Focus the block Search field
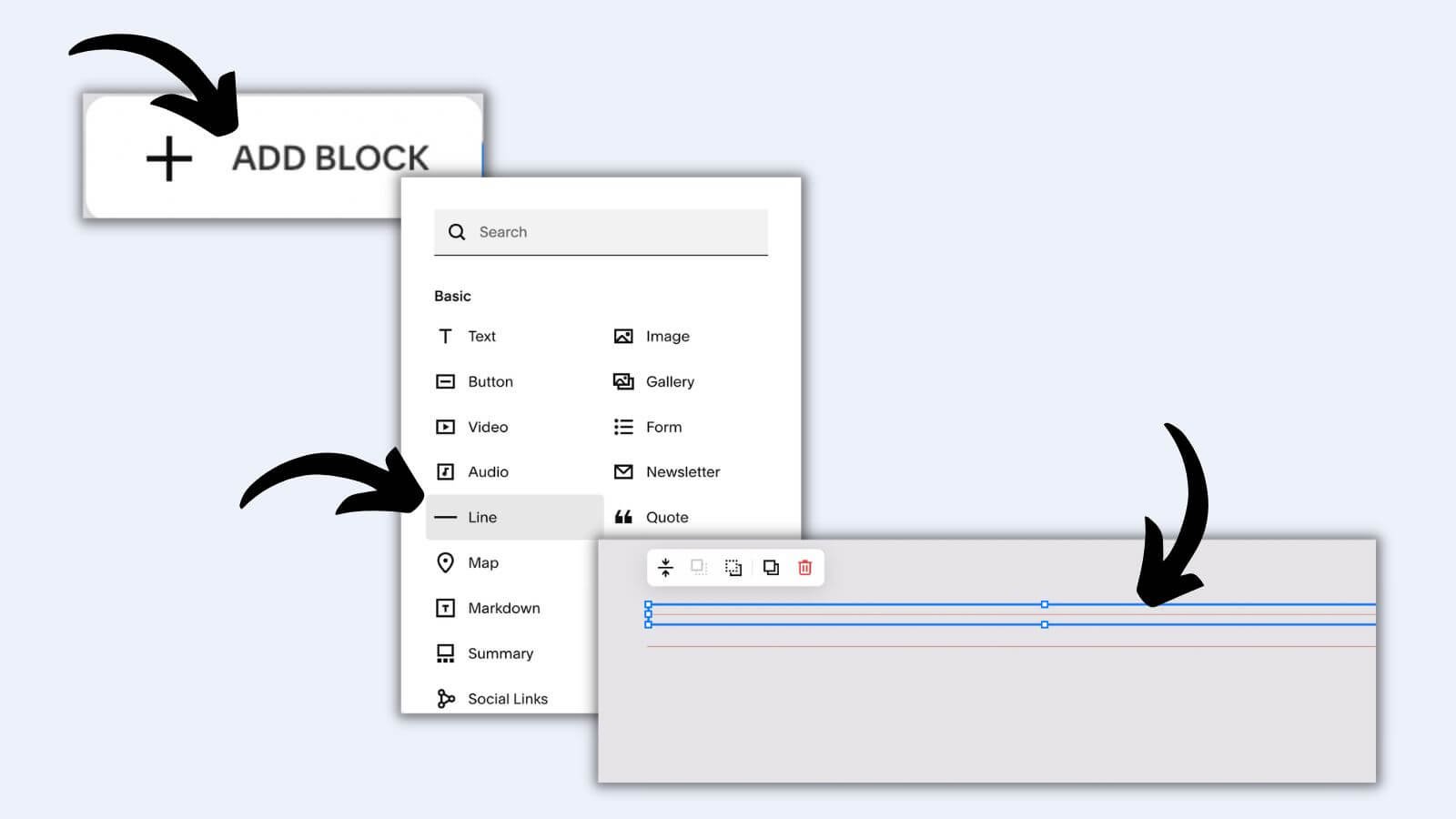The width and height of the screenshot is (1456, 819). click(601, 232)
